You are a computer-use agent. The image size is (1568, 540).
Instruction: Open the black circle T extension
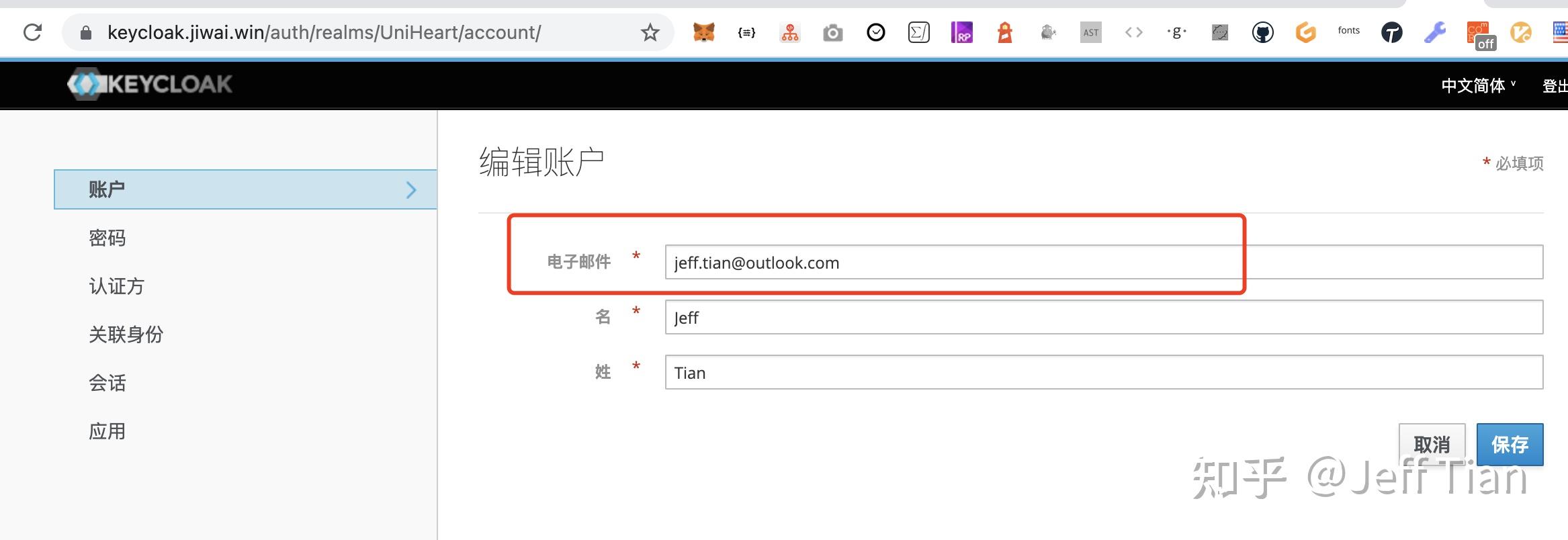1391,32
